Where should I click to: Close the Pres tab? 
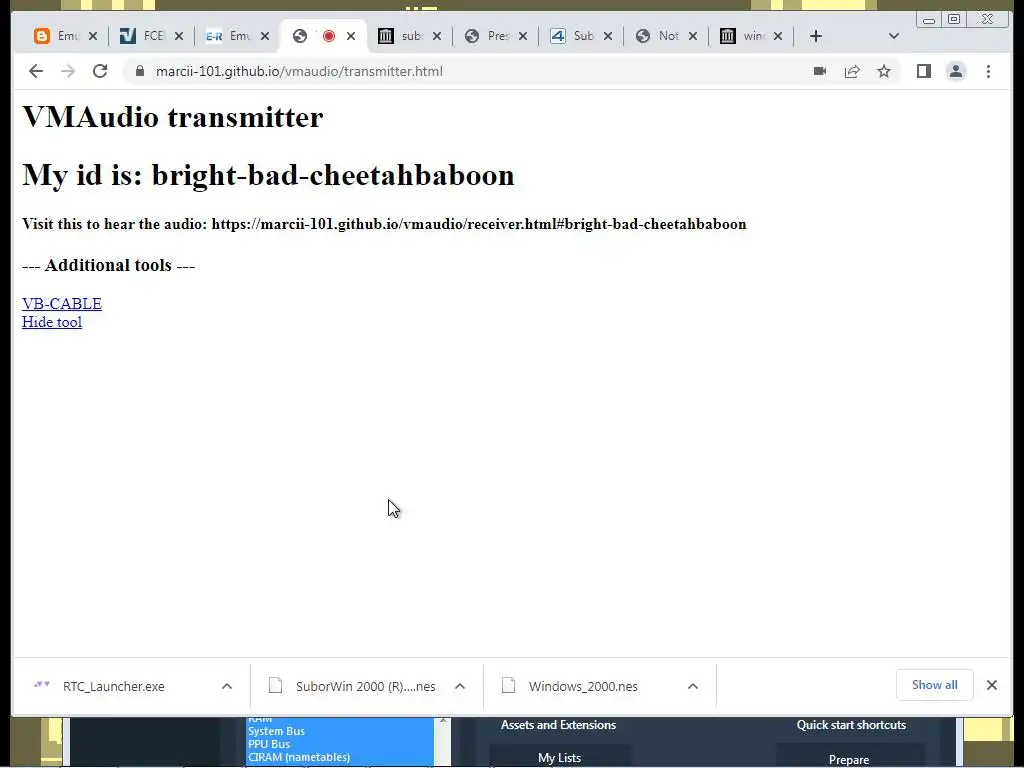pos(522,36)
